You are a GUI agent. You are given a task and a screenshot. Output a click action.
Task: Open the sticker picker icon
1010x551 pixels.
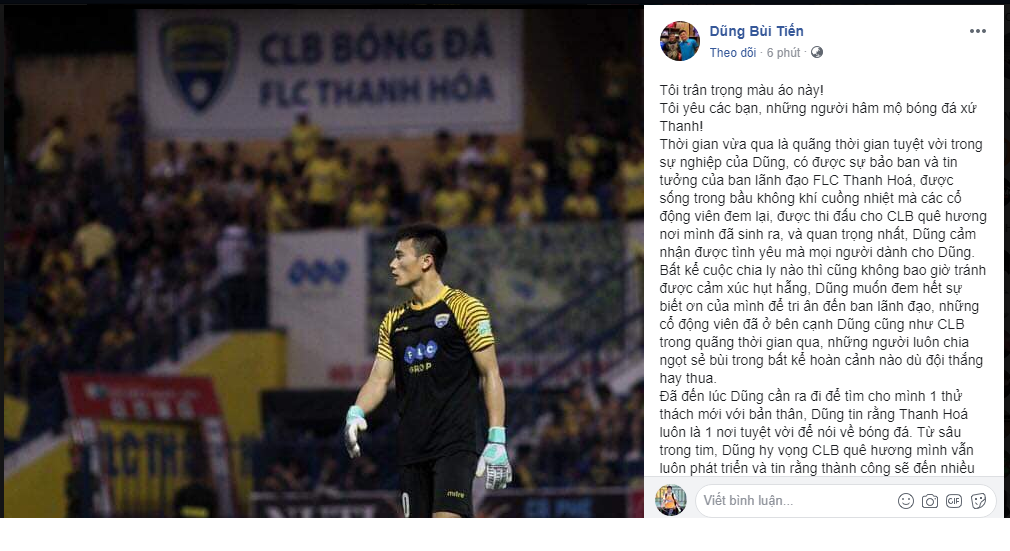point(978,501)
